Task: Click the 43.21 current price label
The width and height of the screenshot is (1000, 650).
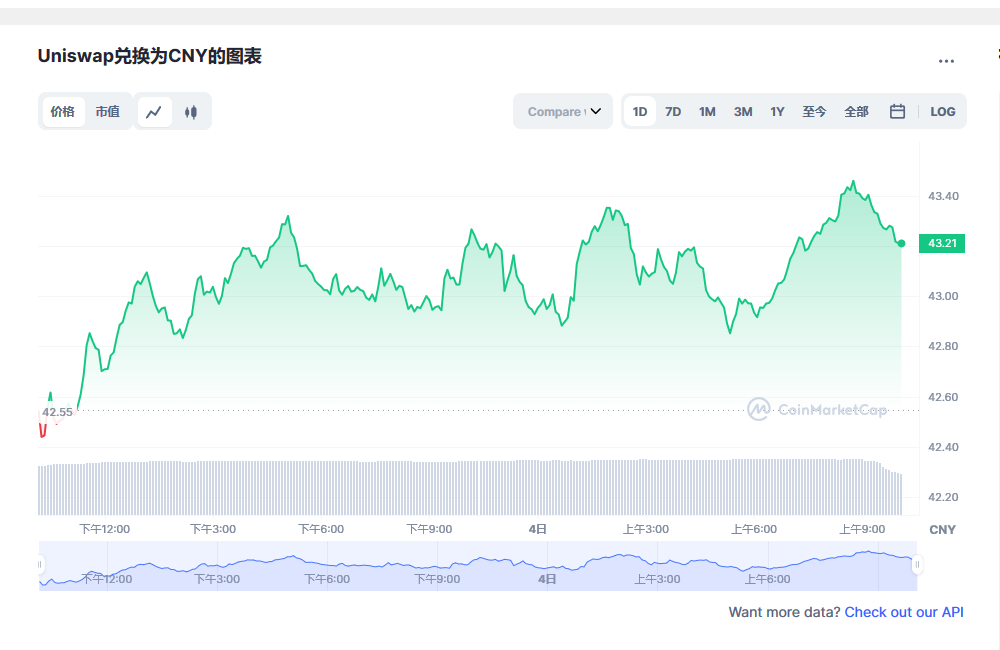Action: (x=942, y=243)
